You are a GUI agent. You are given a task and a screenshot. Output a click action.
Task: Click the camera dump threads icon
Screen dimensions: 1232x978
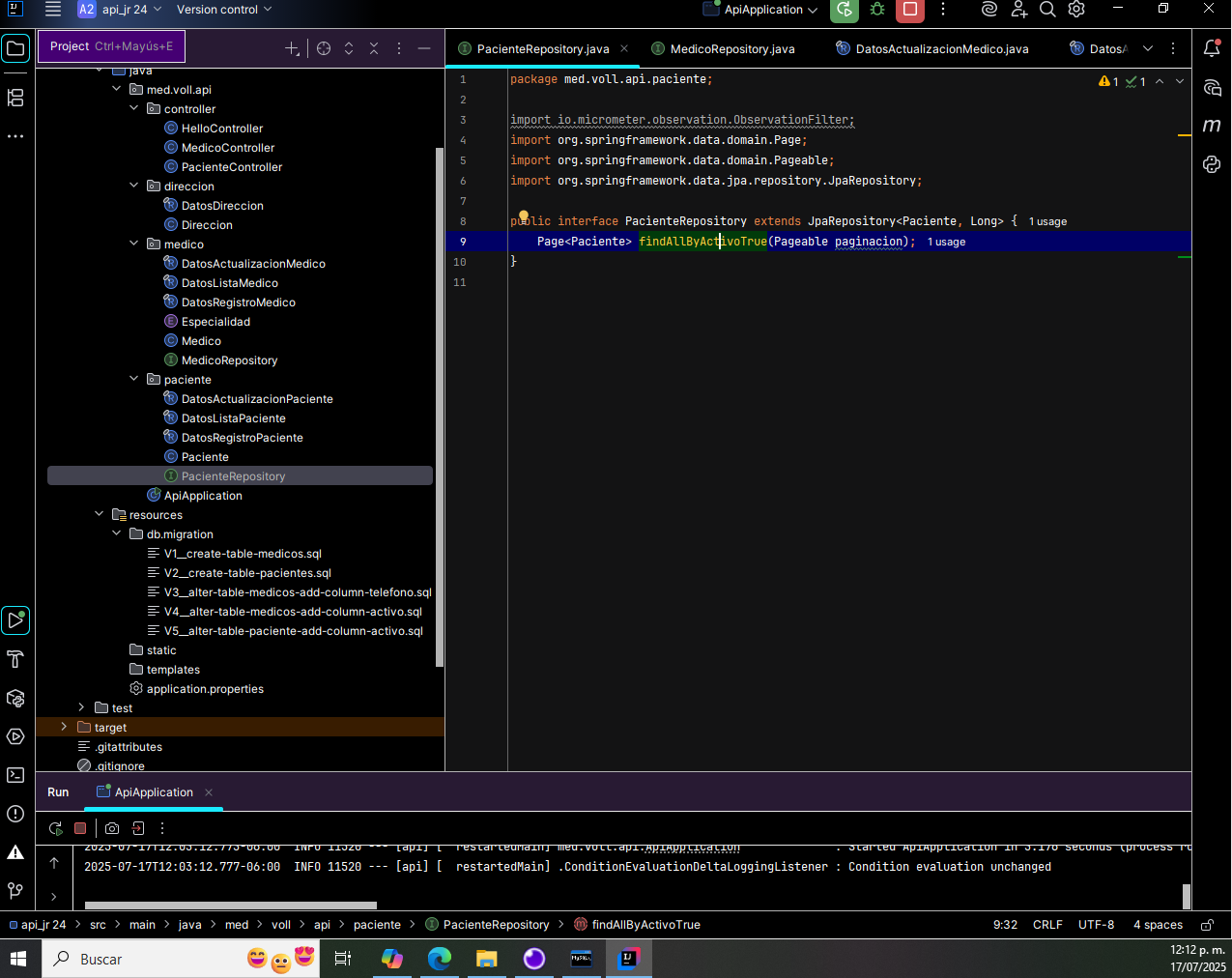[x=112, y=828]
